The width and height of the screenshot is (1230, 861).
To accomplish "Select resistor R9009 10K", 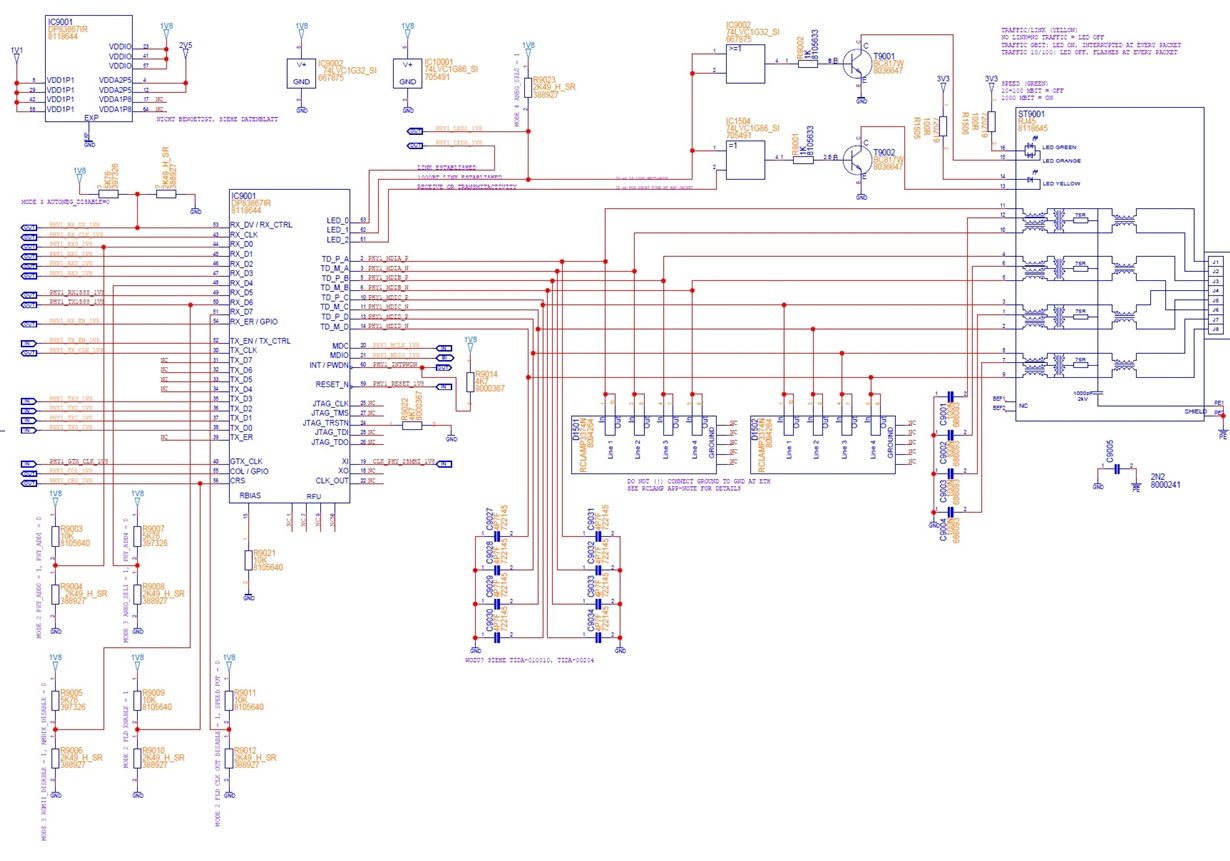I will point(137,700).
